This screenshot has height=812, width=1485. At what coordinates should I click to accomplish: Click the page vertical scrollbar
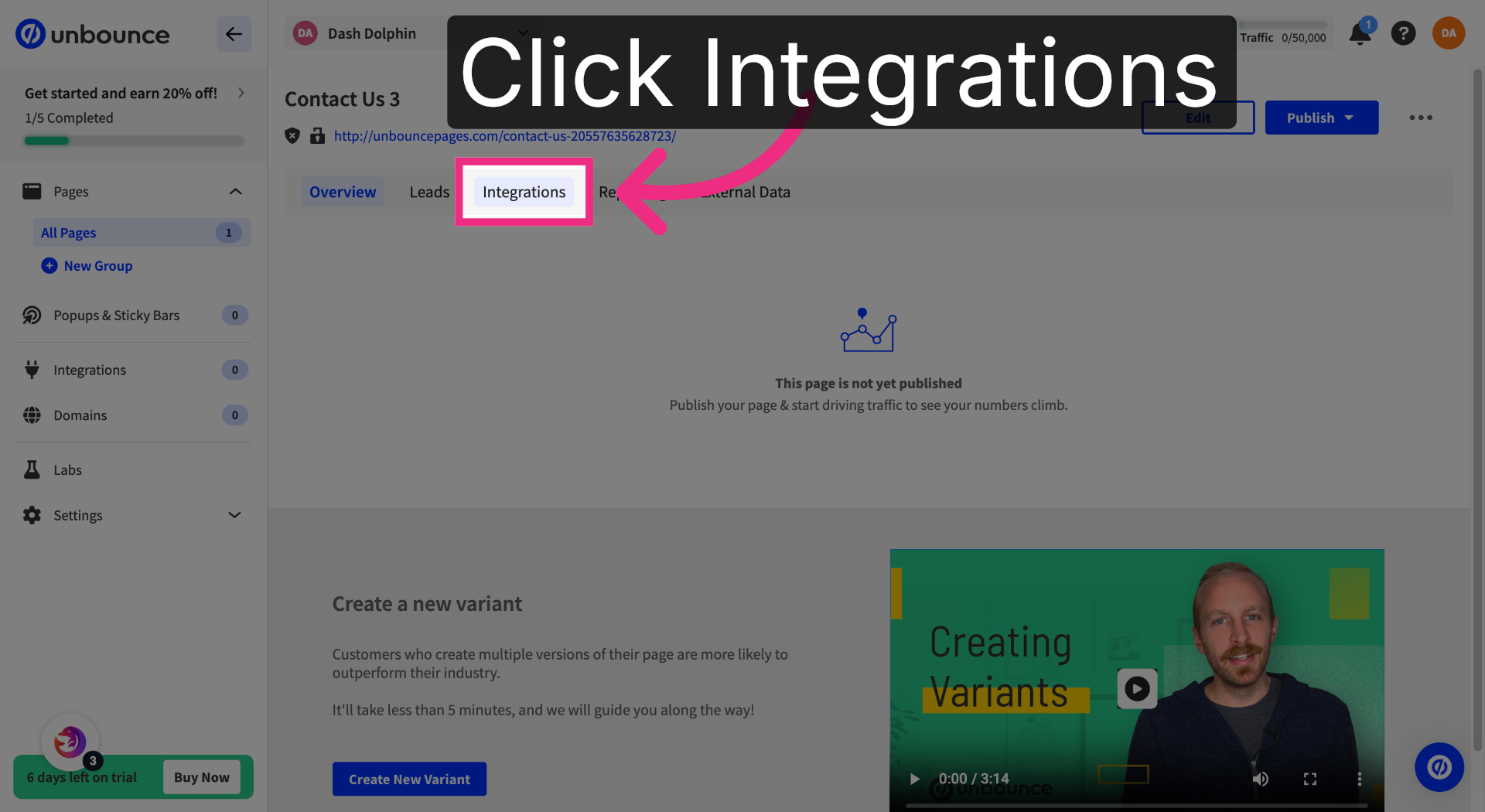click(1477, 410)
